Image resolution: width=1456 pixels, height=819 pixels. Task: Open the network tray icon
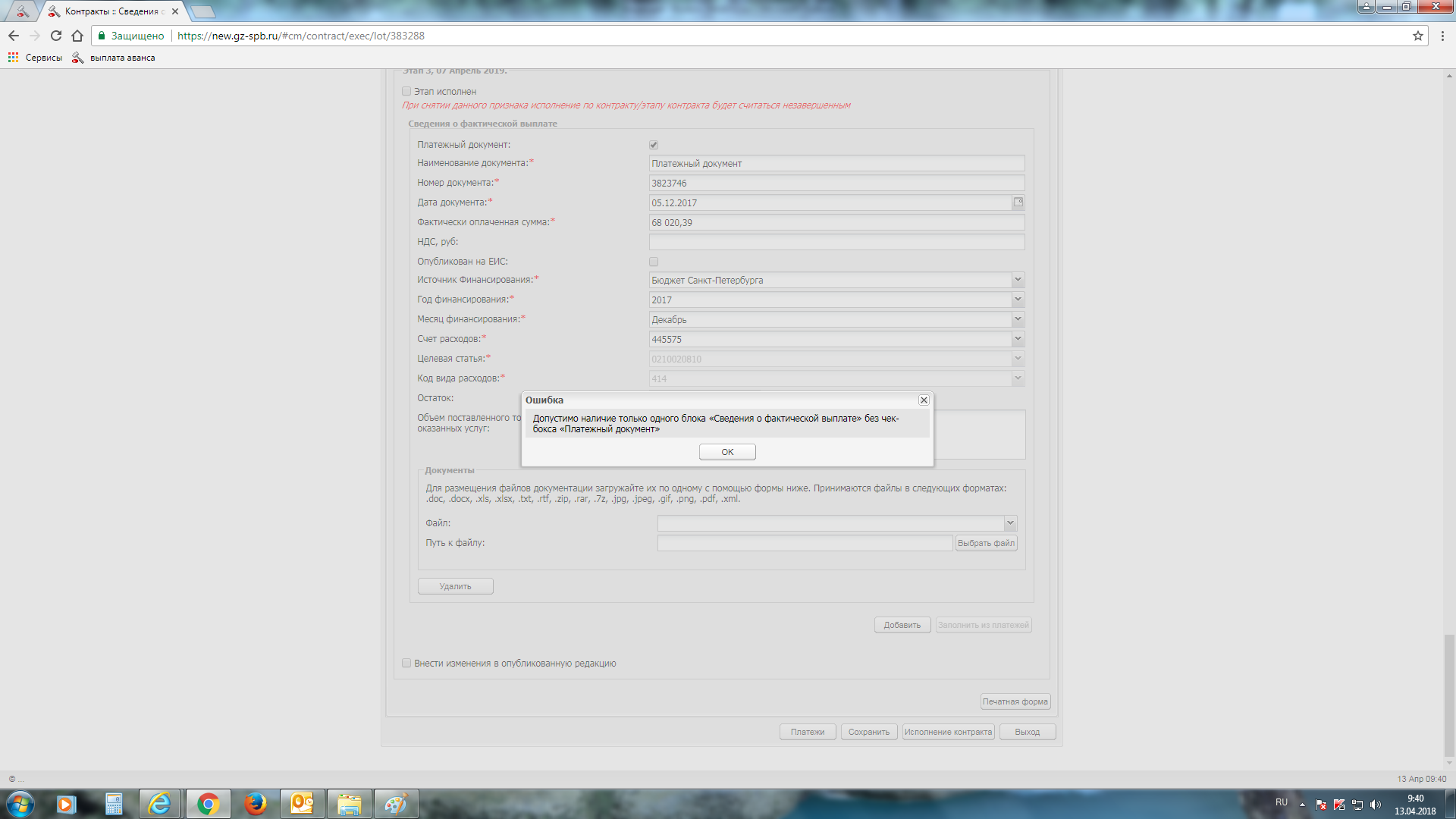tap(1357, 805)
